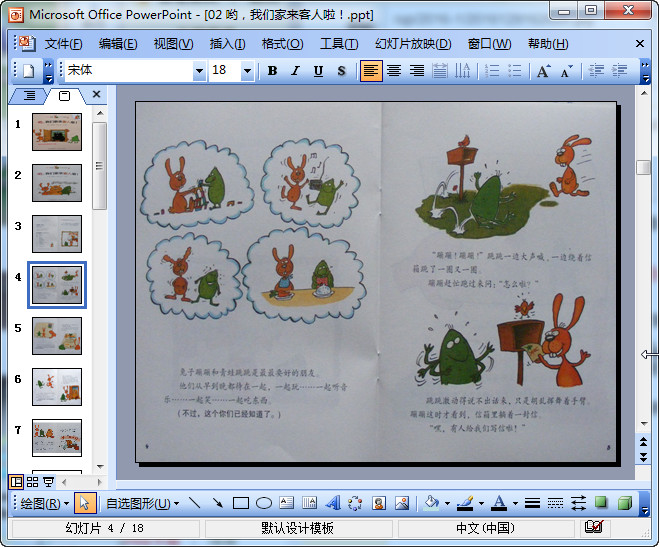This screenshot has height=547, width=659.
Task: Open font size dropdown 18
Action: coord(248,71)
